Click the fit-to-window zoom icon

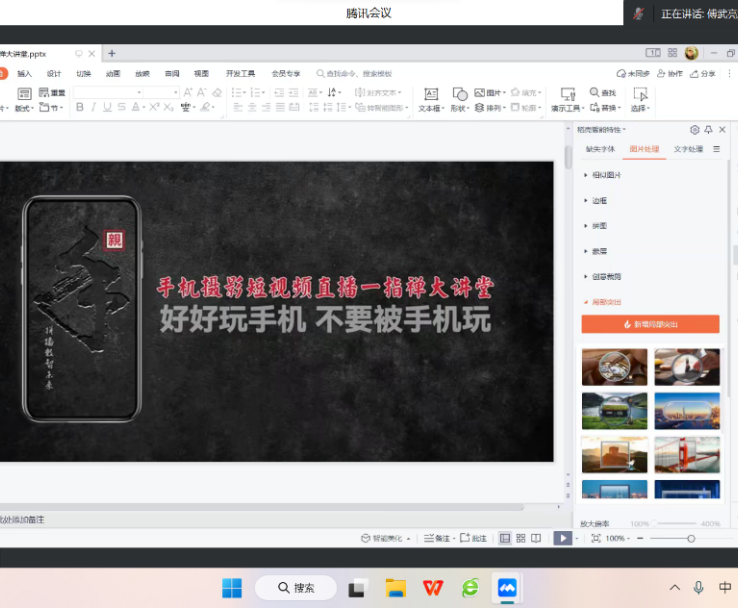tap(596, 538)
